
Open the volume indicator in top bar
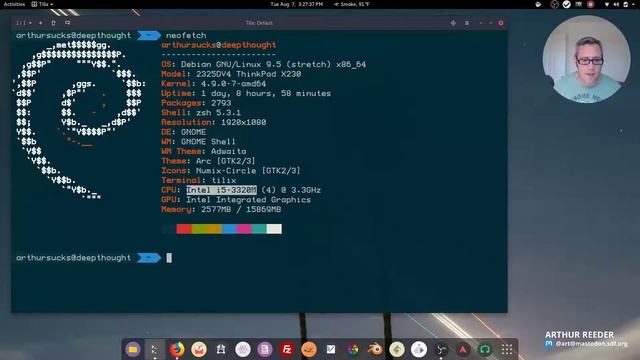(616, 4)
